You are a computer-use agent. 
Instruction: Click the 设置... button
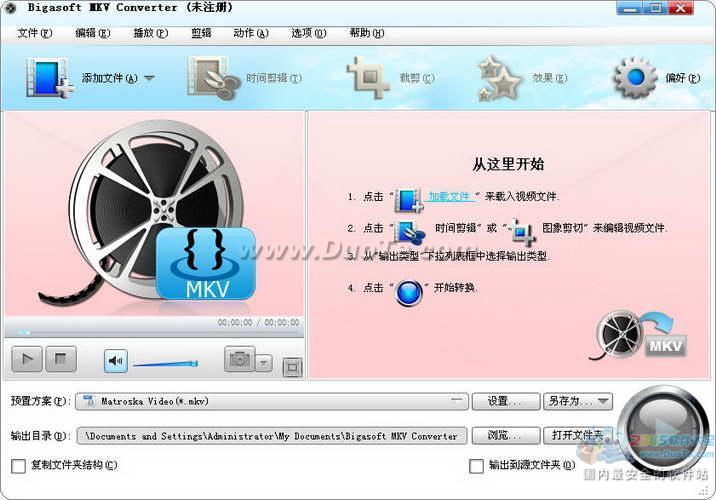coord(505,401)
